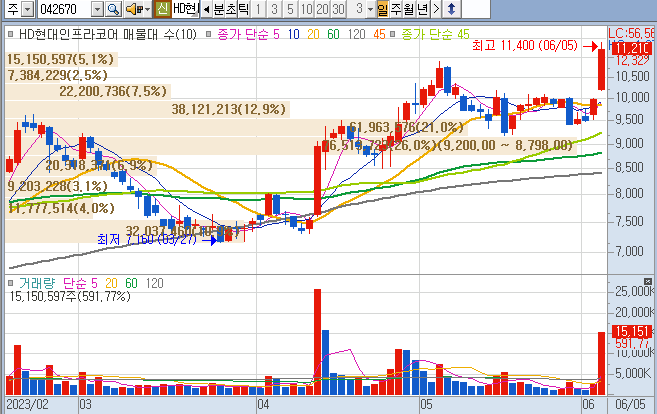657x414 pixels.
Task: Click the 03 month axis label
Action: (85, 405)
